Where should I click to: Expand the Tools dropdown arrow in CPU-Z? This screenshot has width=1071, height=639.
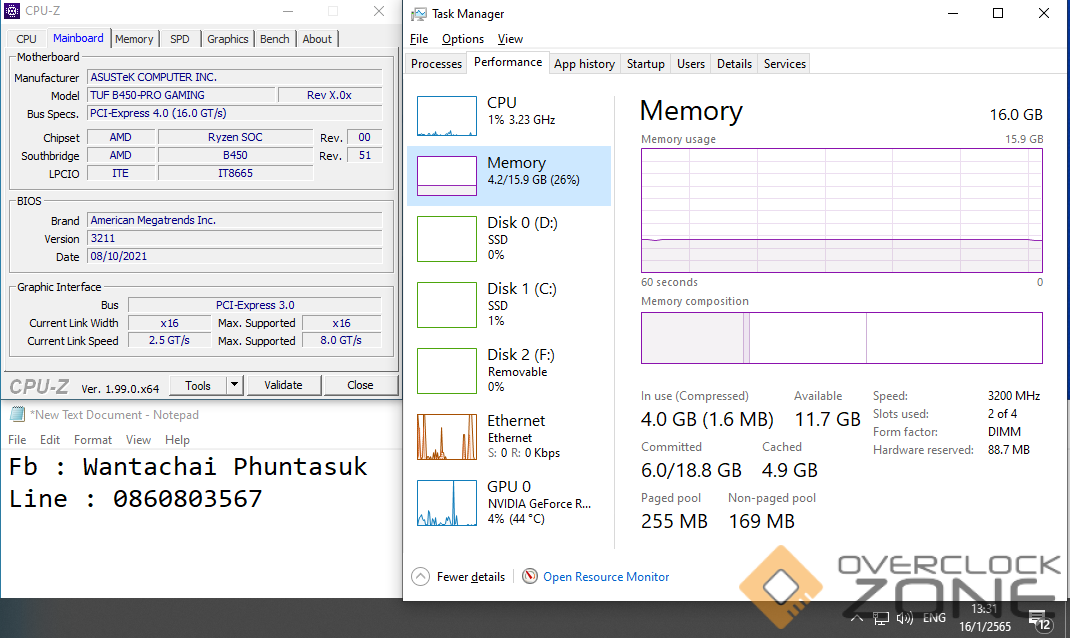(234, 385)
